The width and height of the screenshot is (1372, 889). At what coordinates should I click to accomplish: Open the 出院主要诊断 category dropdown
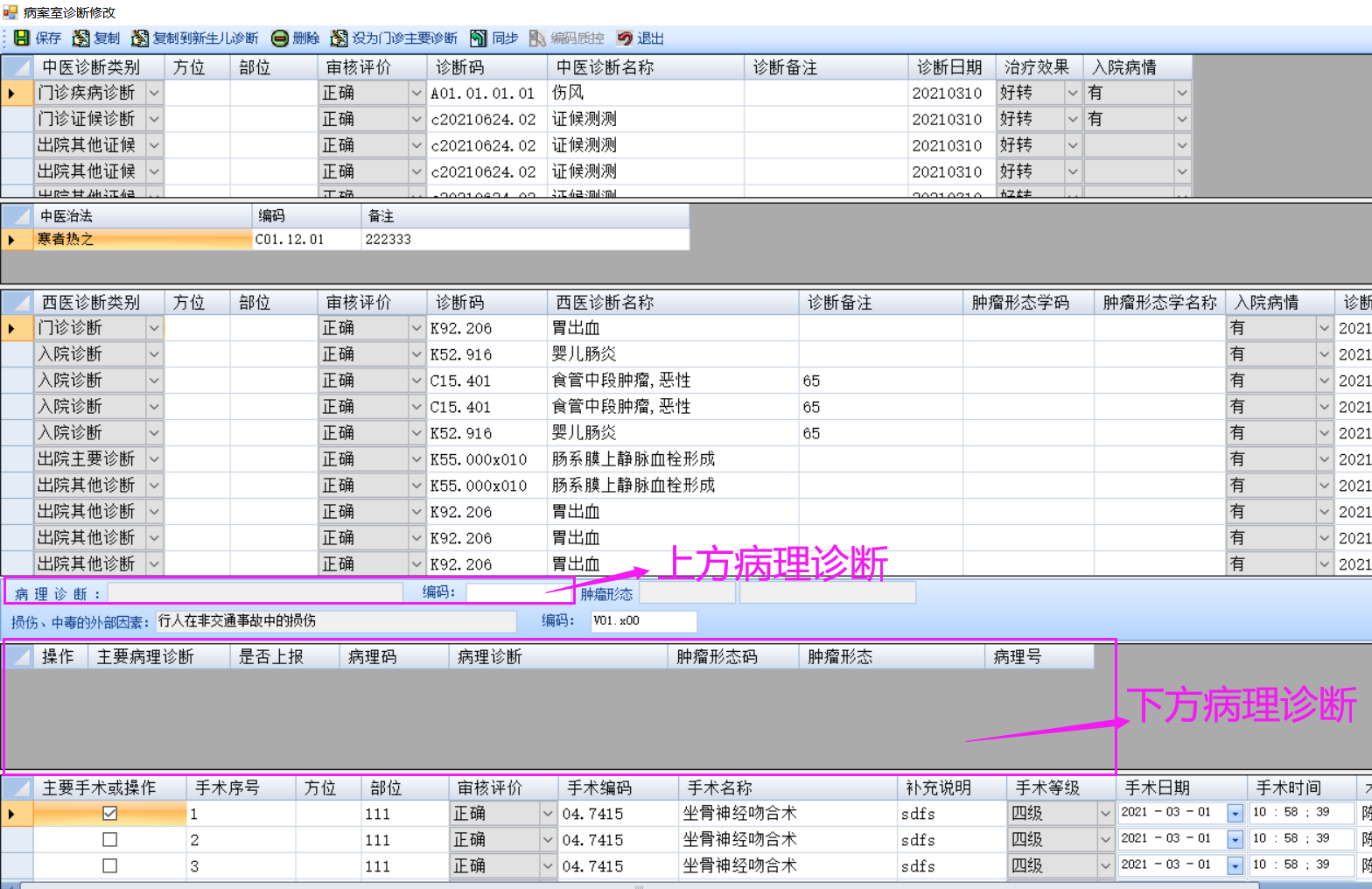[154, 459]
